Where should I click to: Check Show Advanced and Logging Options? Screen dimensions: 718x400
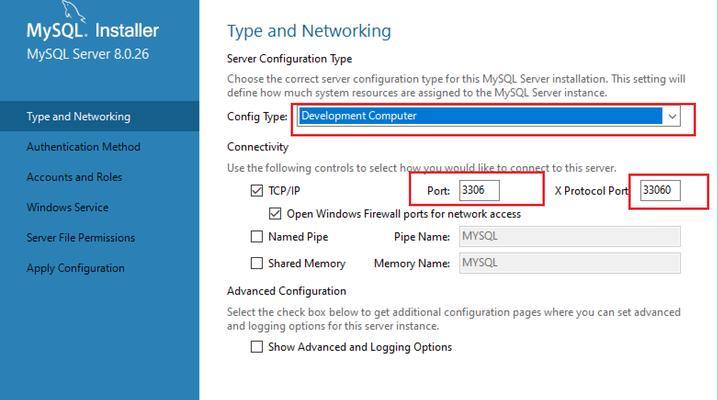coord(257,347)
